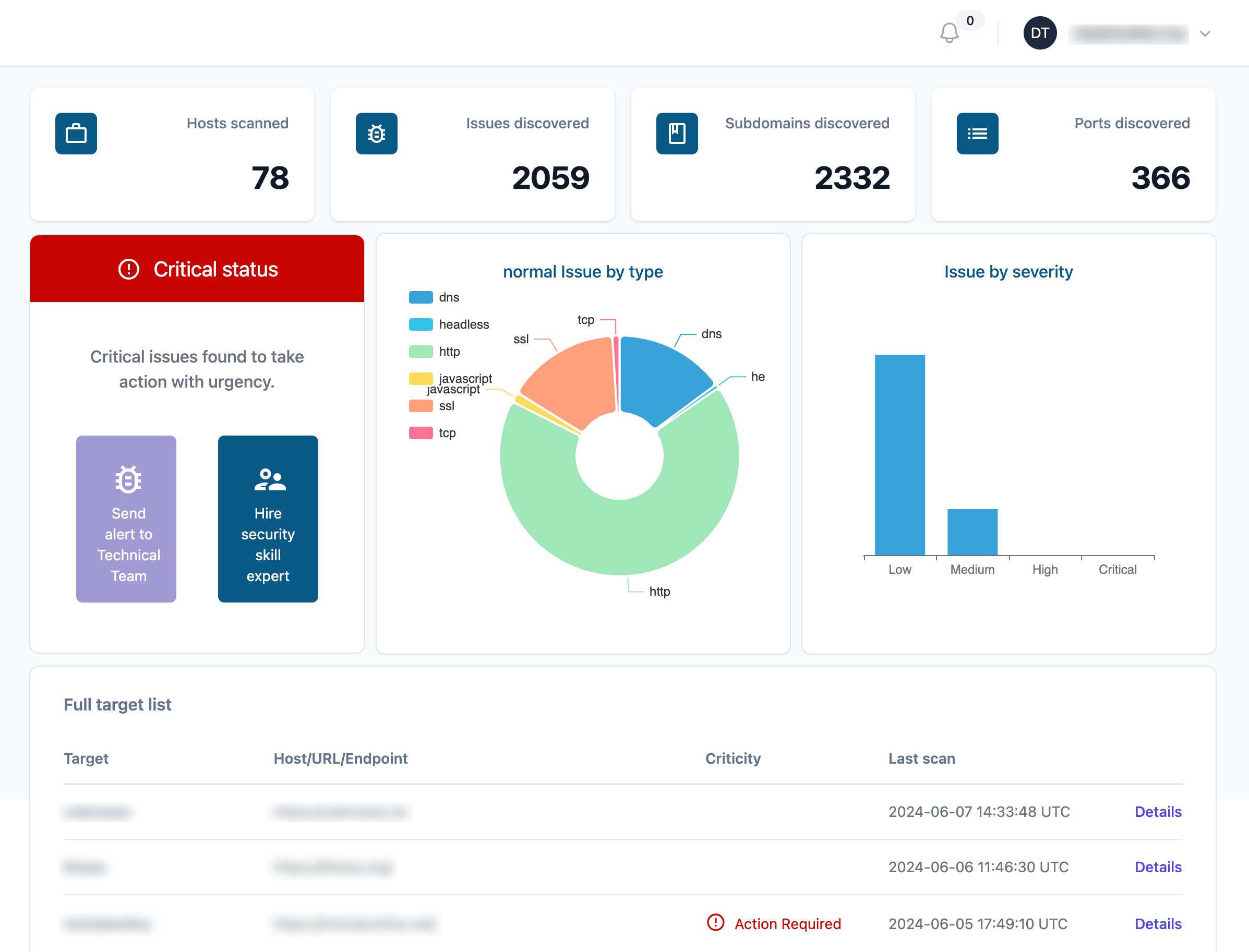
Task: Open Details for the Action Required target
Action: pos(1158,924)
